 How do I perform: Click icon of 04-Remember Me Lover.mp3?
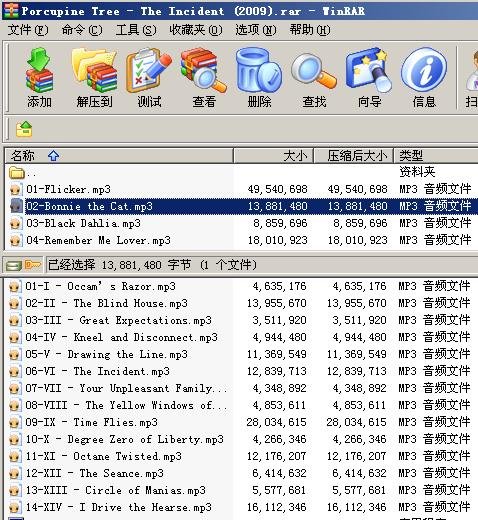pyautogui.click(x=15, y=241)
